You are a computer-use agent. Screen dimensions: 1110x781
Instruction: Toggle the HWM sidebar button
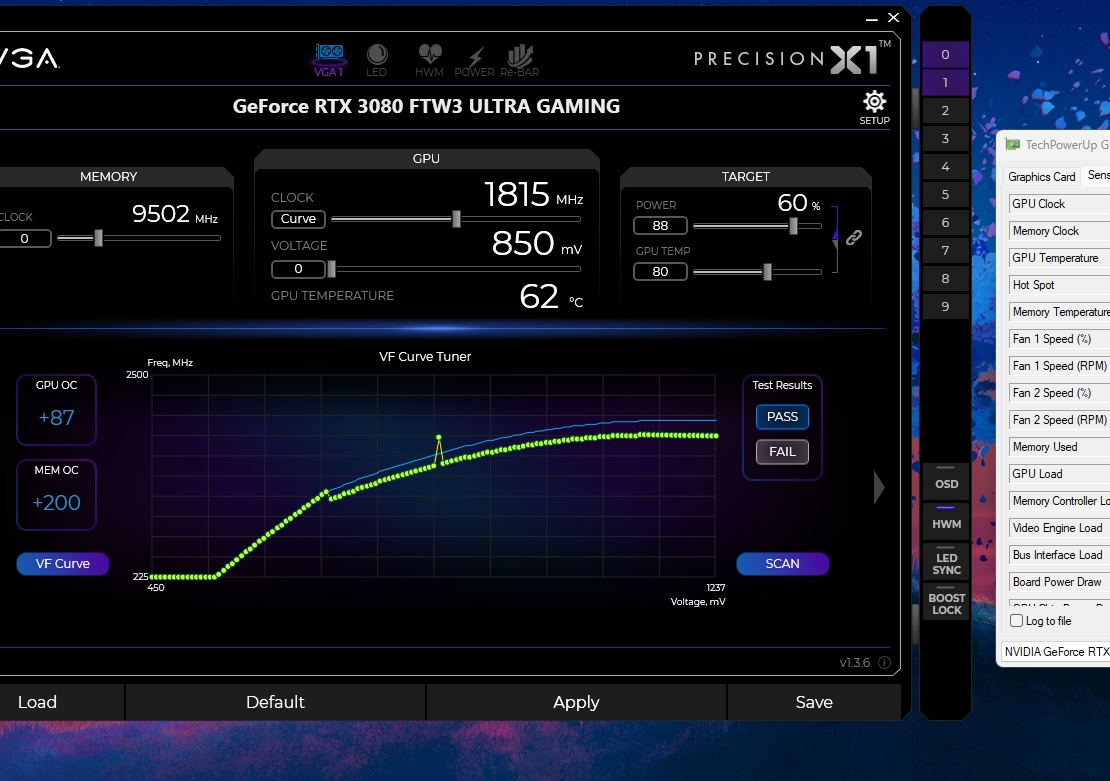click(x=946, y=520)
